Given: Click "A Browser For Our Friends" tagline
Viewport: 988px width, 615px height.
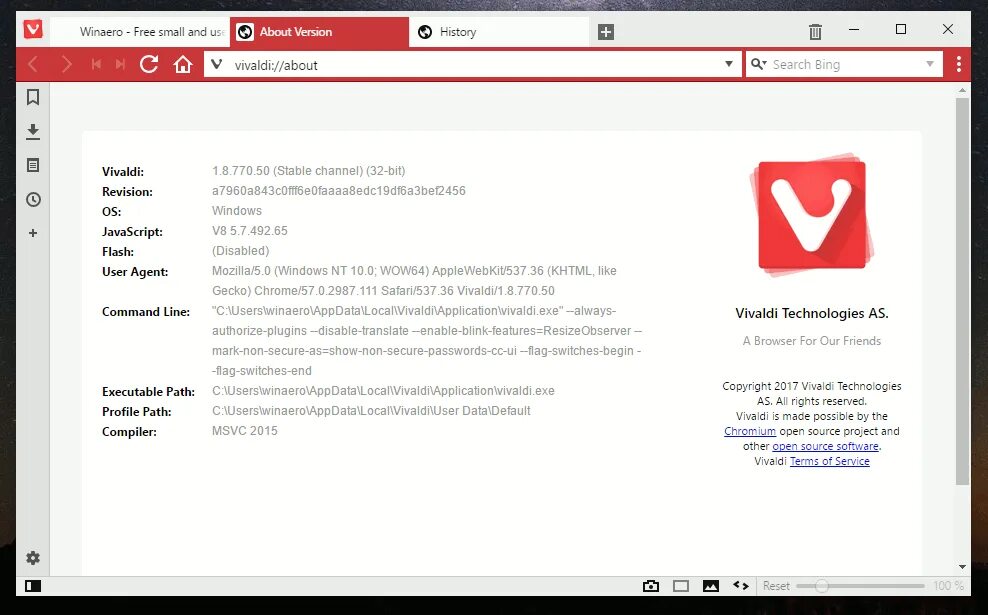Looking at the screenshot, I should 812,341.
